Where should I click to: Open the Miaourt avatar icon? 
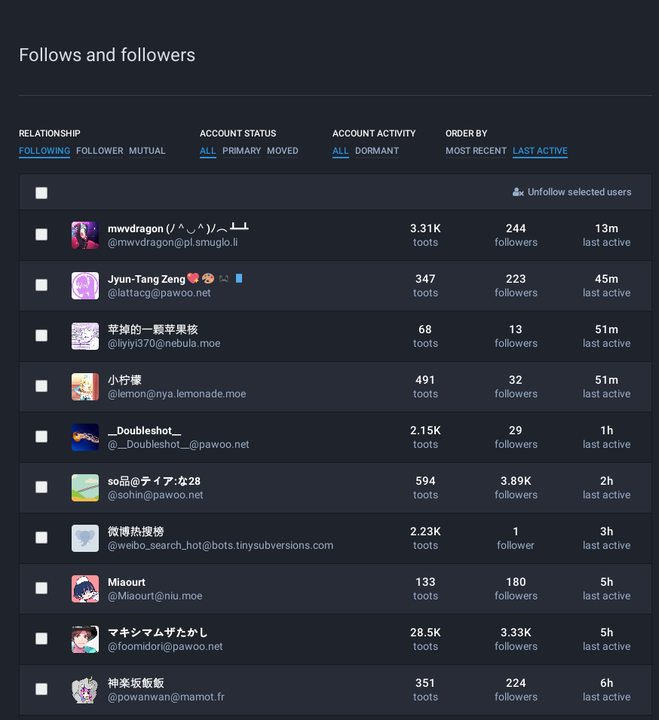point(85,589)
